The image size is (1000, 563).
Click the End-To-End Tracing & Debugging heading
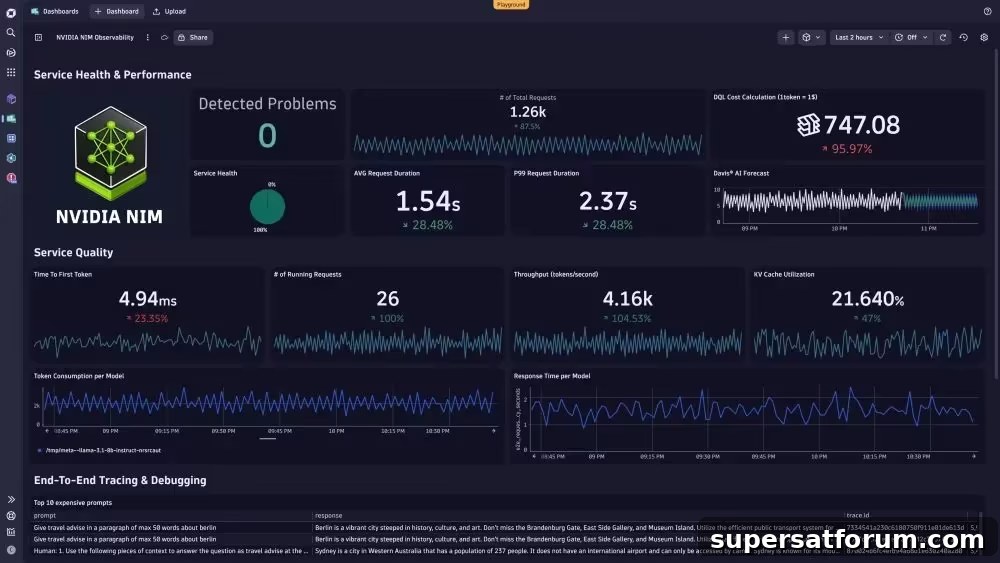coord(120,480)
